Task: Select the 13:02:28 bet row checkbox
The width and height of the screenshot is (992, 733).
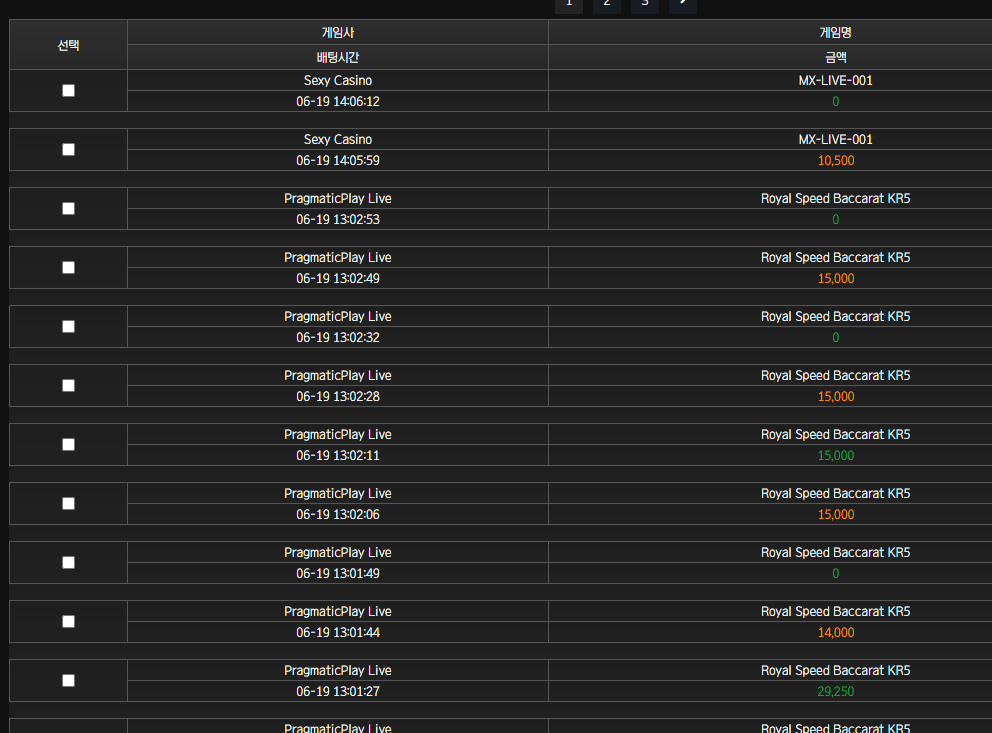Action: click(68, 386)
